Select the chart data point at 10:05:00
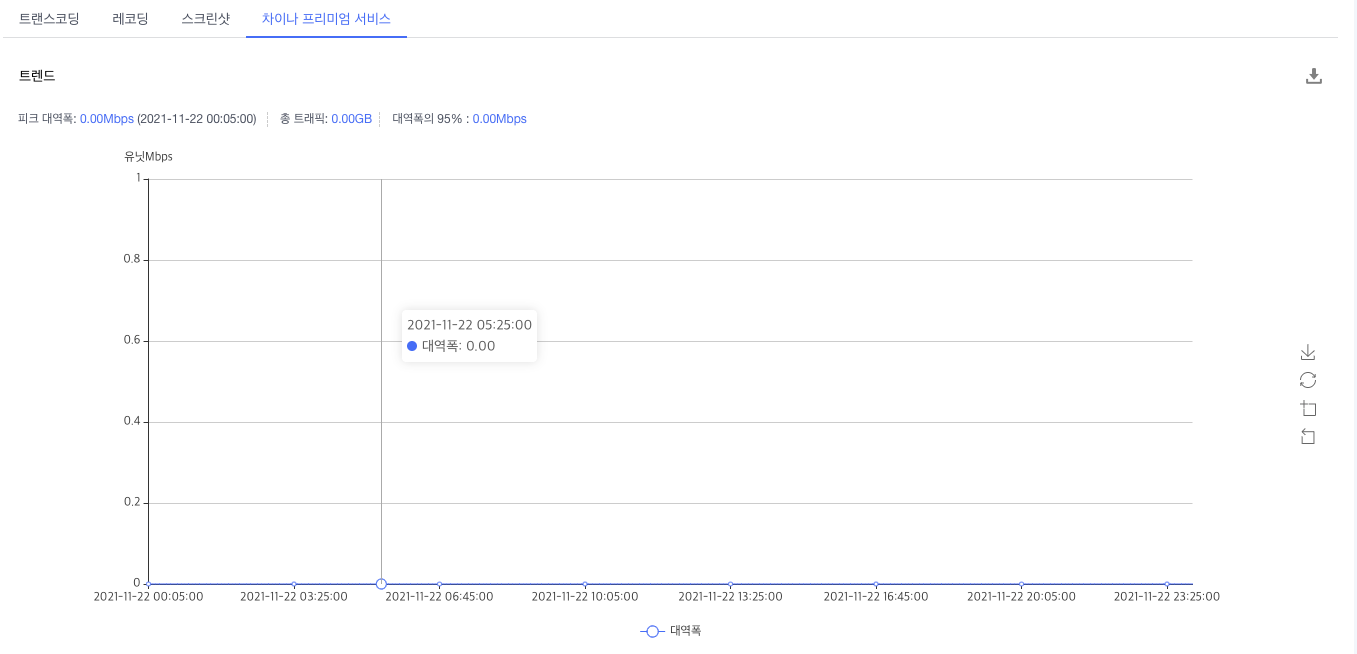The width and height of the screenshot is (1357, 654). pos(585,584)
